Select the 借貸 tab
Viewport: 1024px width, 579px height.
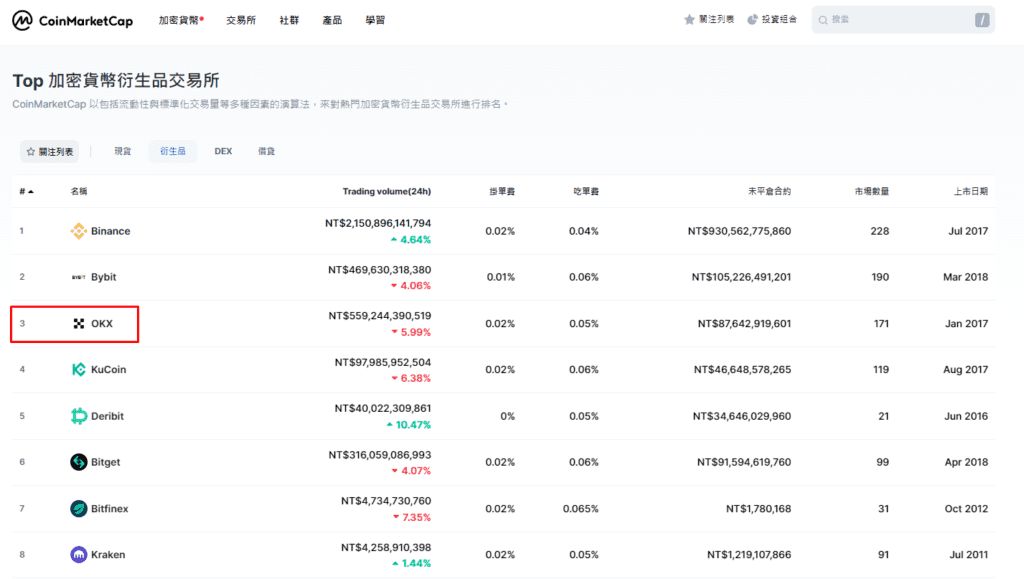point(266,151)
